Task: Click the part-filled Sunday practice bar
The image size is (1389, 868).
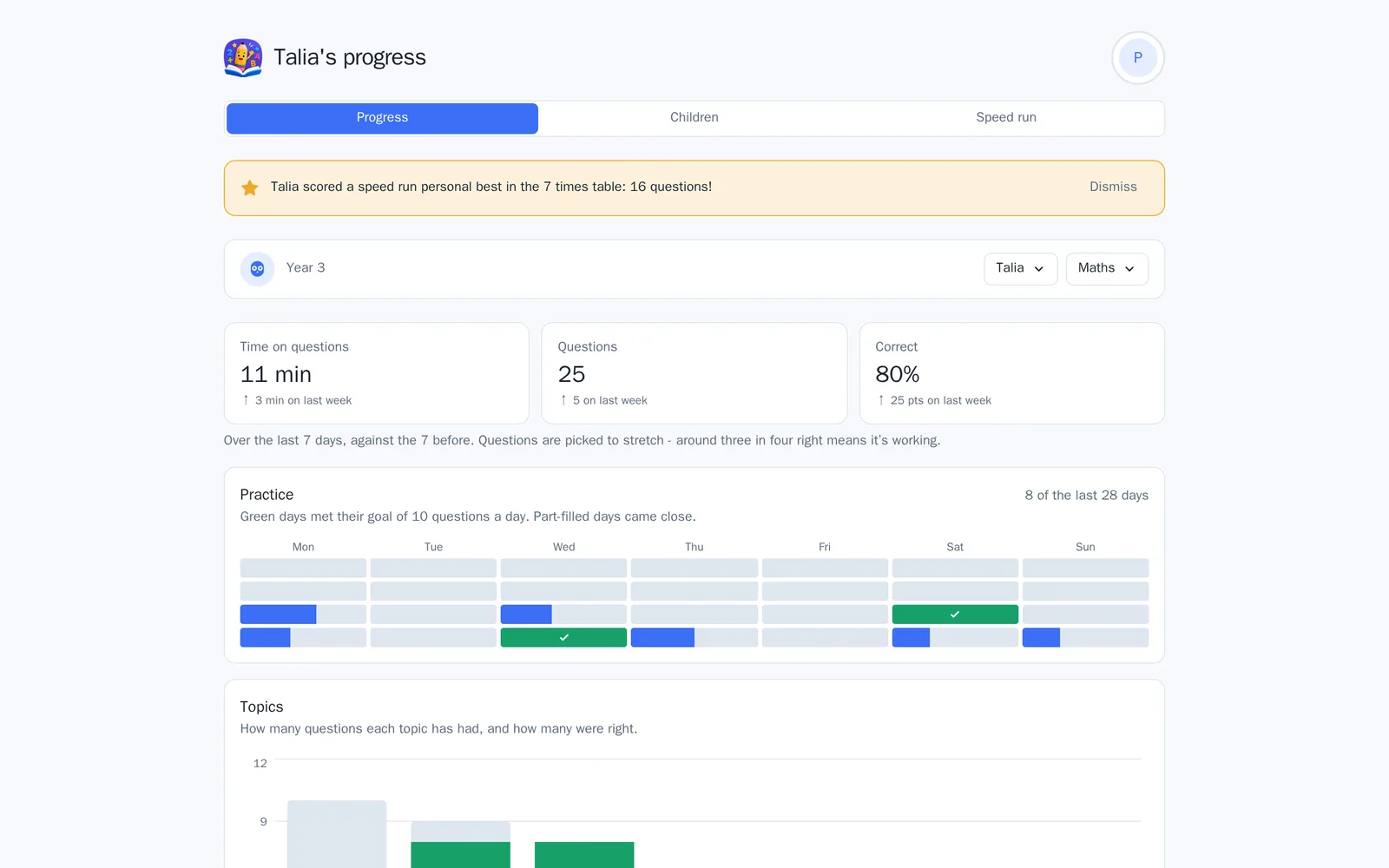Action: pos(1085,637)
